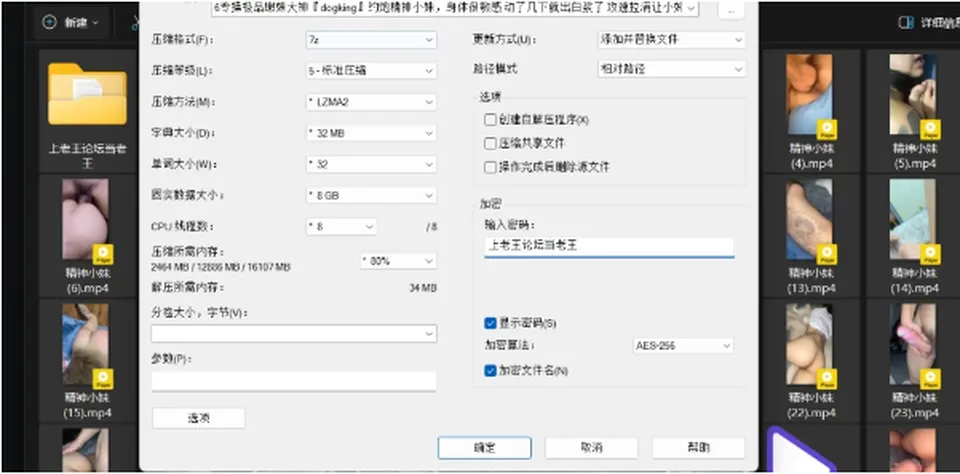Uncheck the 显示密码 checkbox
The image size is (960, 474).
pyautogui.click(x=490, y=323)
